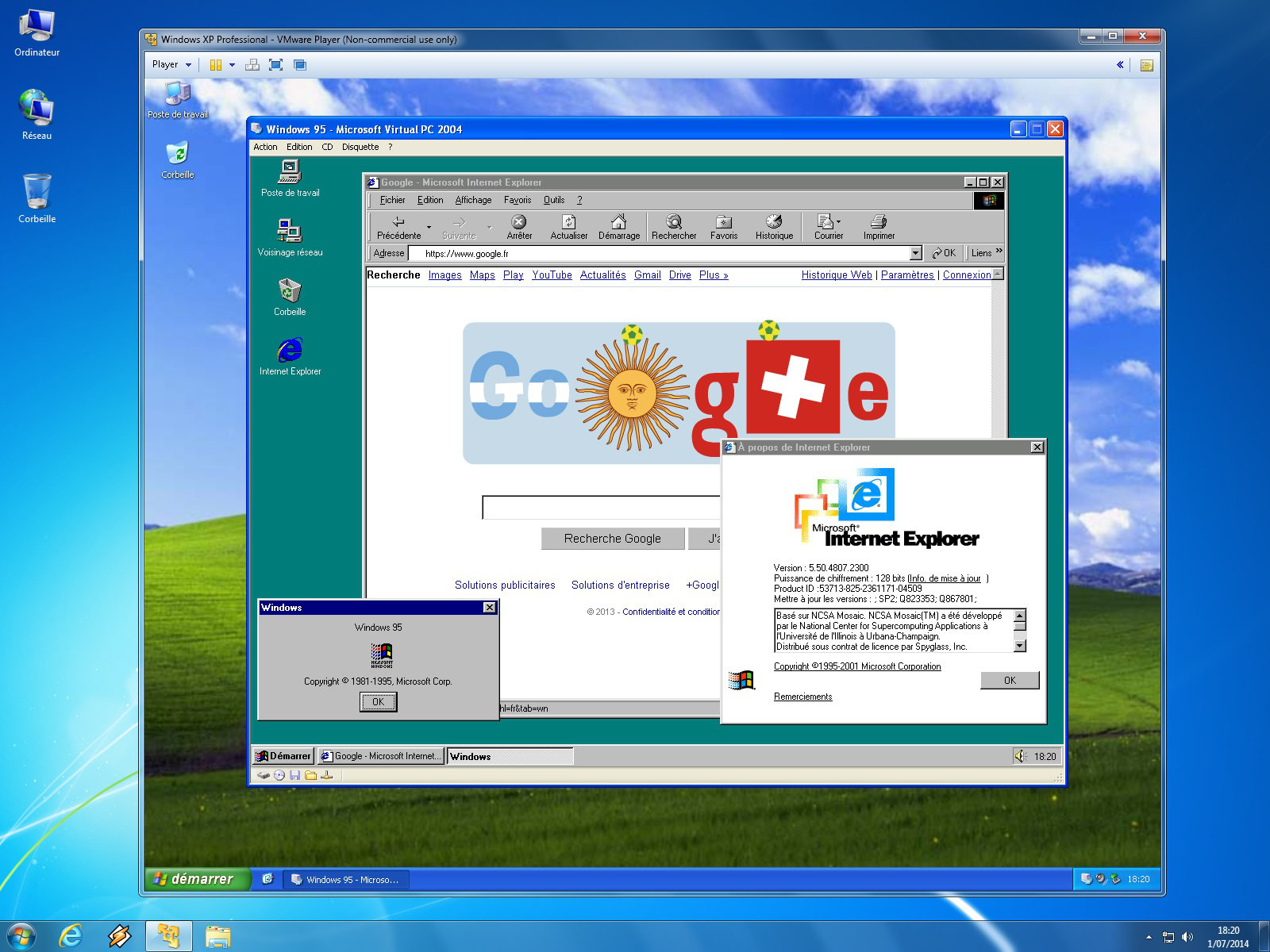Click the Google search input field
Viewport: 1270px width, 952px height.
601,508
